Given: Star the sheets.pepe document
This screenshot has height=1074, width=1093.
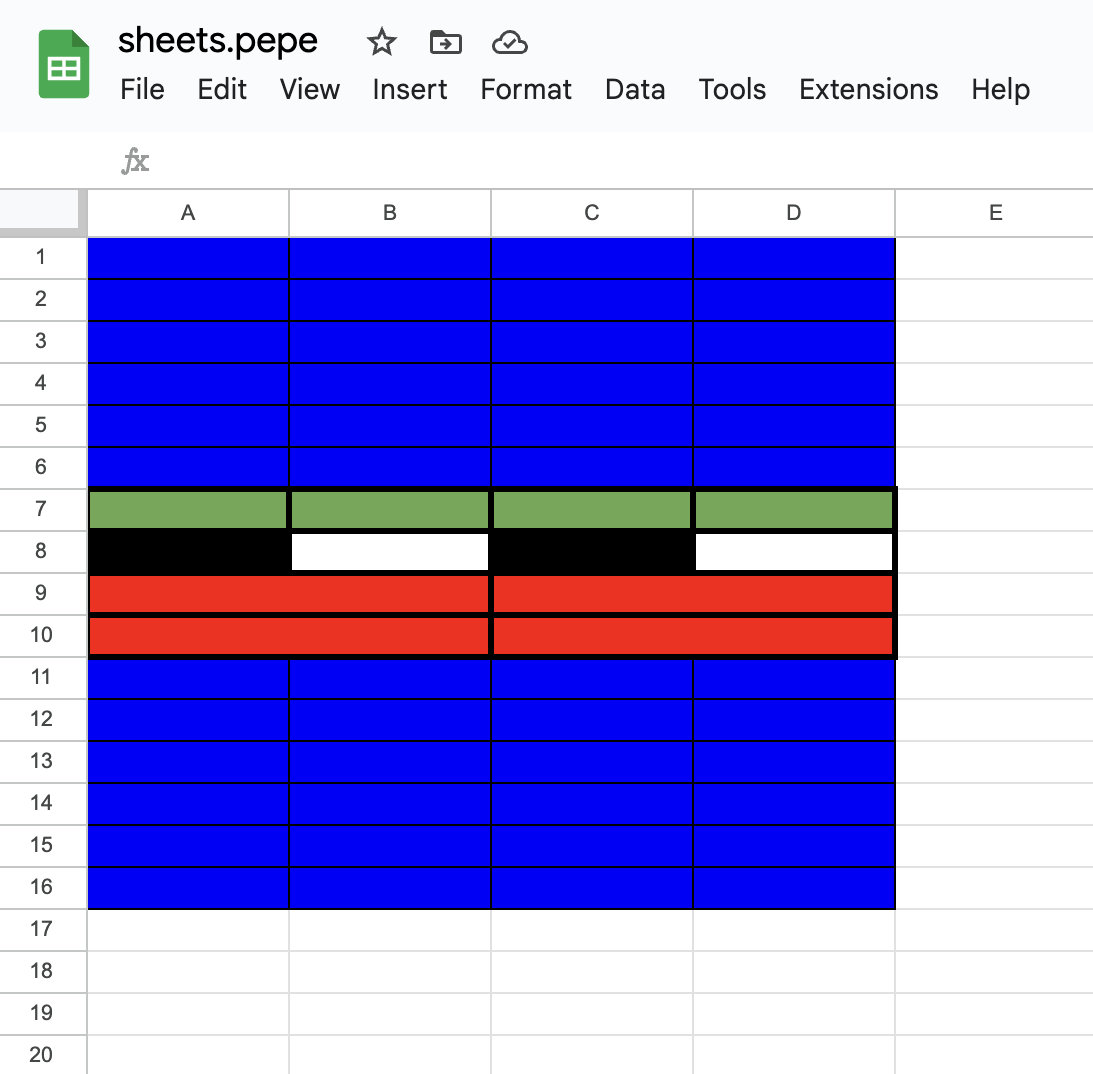Looking at the screenshot, I should click(x=381, y=42).
